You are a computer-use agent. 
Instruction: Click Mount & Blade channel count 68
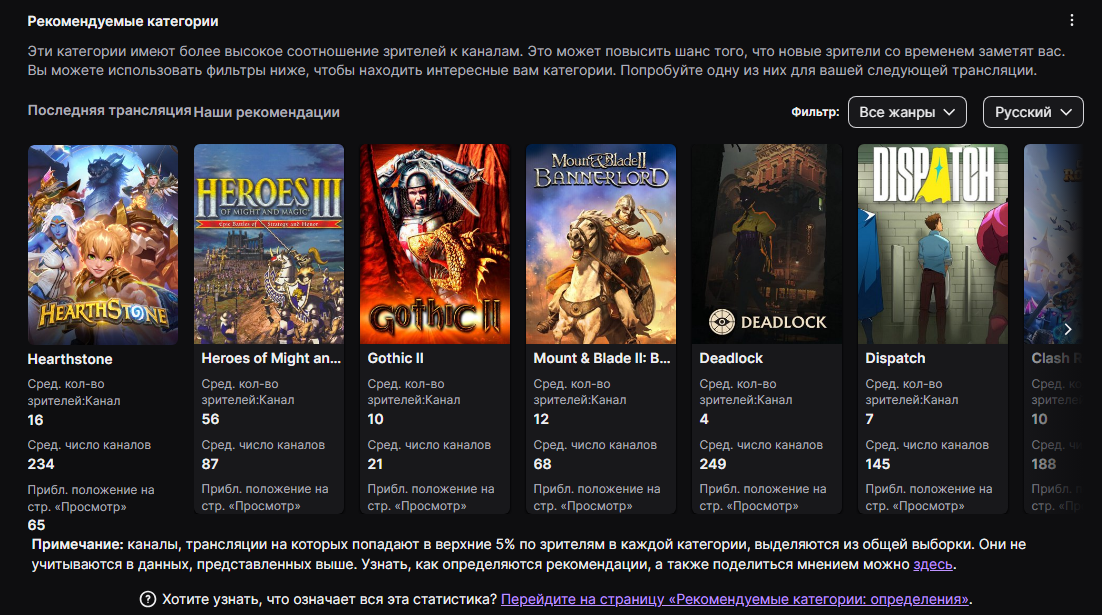[543, 465]
